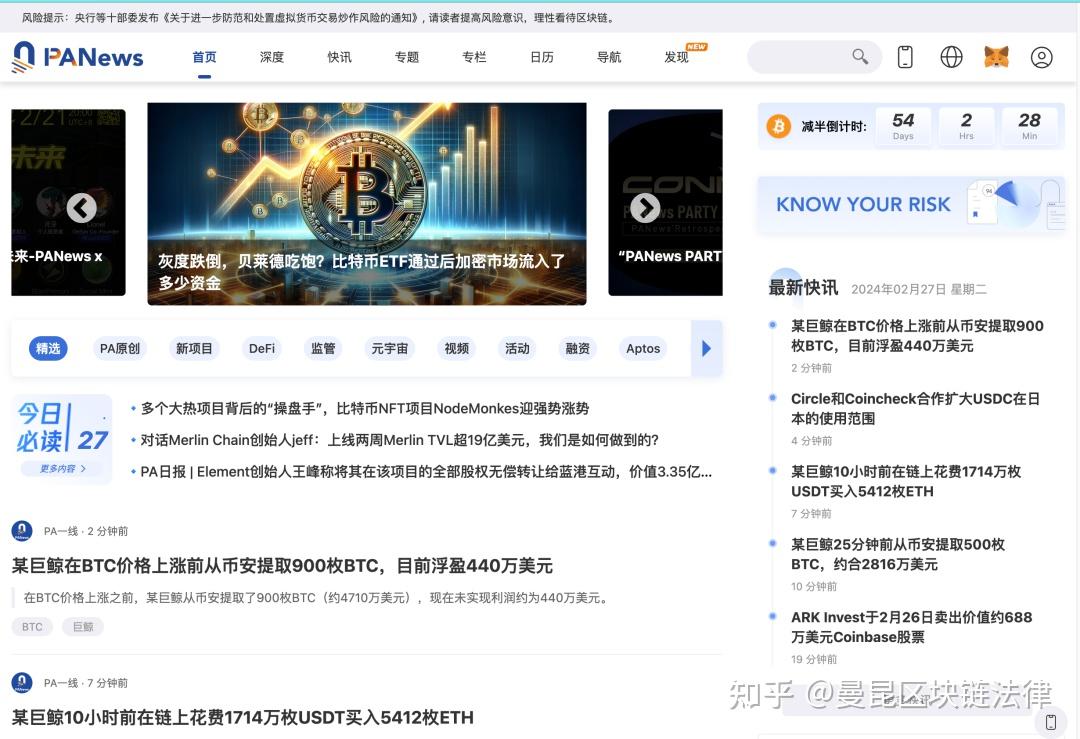Open sidebar news 买入5412枚ETH

pyautogui.click(x=906, y=481)
